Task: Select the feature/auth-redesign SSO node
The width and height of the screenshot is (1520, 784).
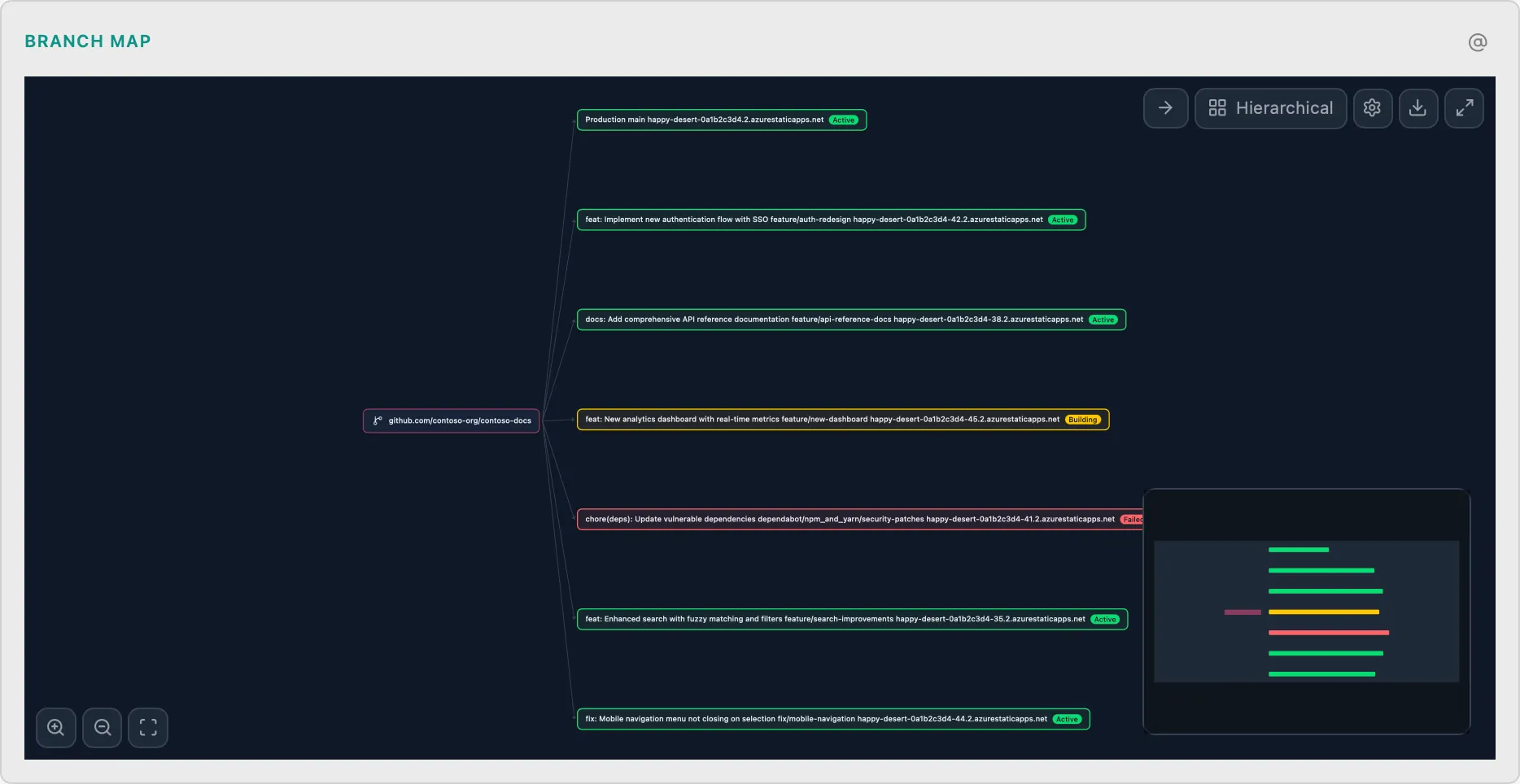Action: coord(814,220)
